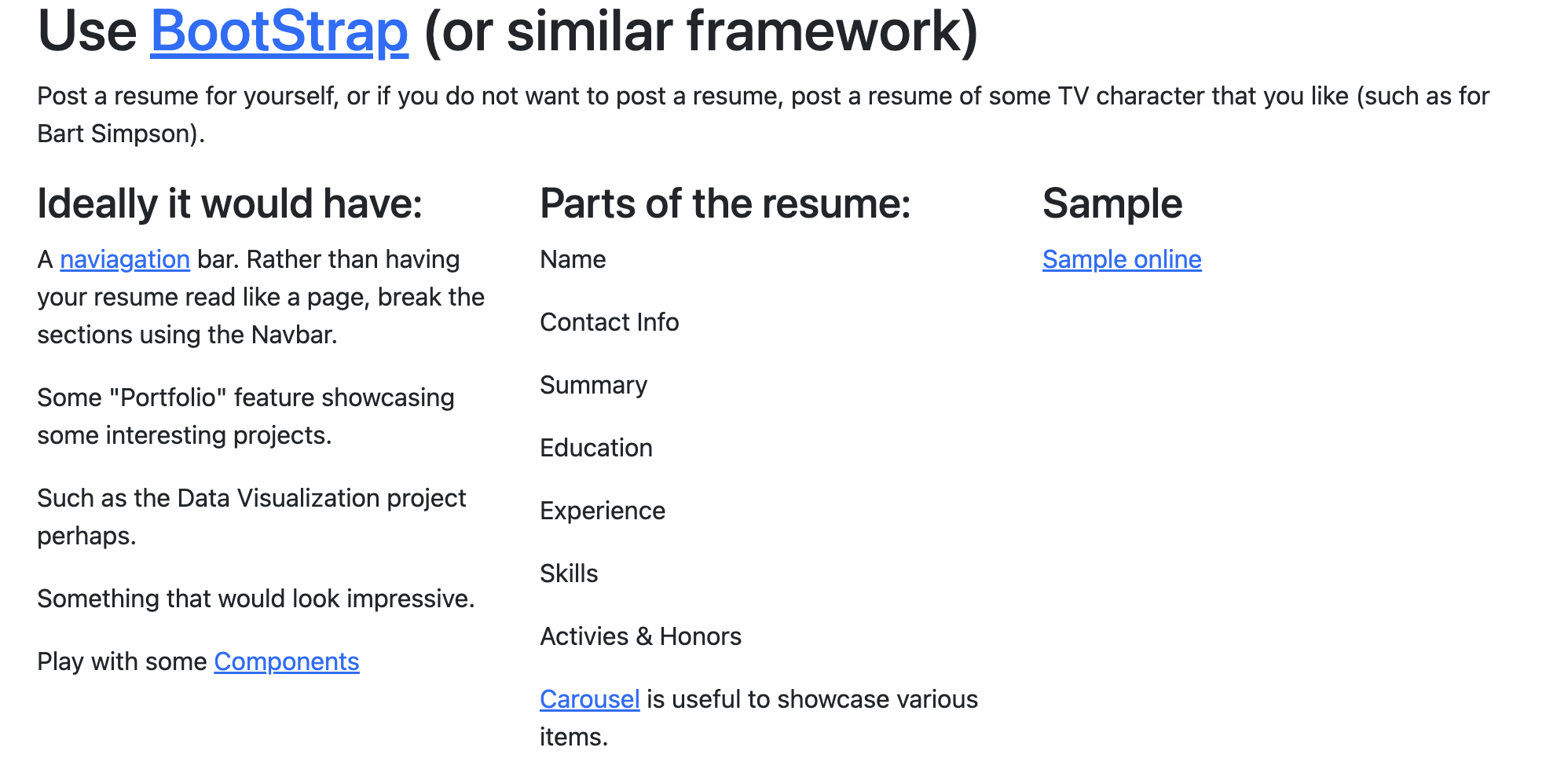Click the '(or similar framework)' title text
This screenshot has height=784, width=1546.
[701, 31]
